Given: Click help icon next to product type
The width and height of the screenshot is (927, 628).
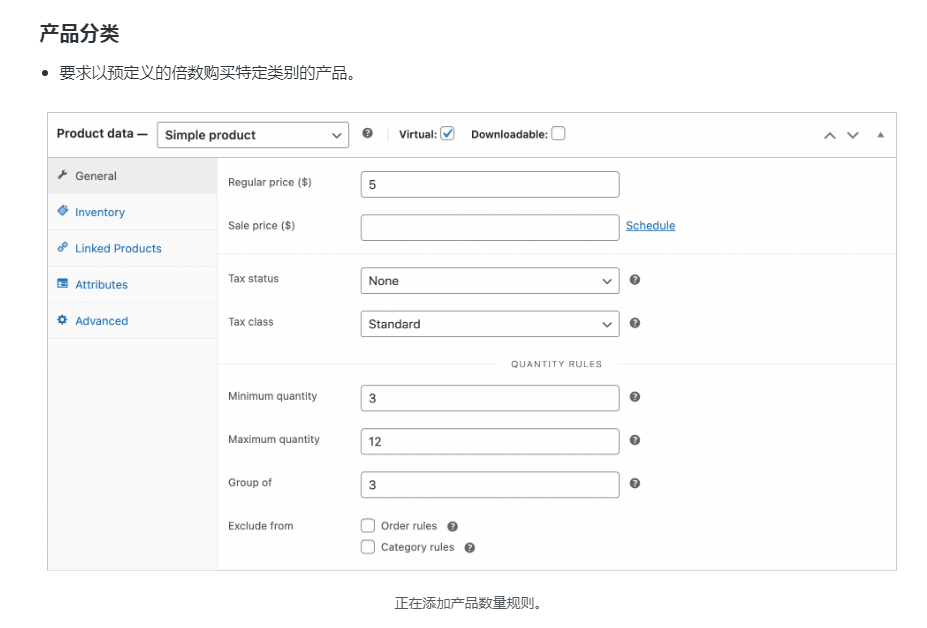Looking at the screenshot, I should (367, 133).
